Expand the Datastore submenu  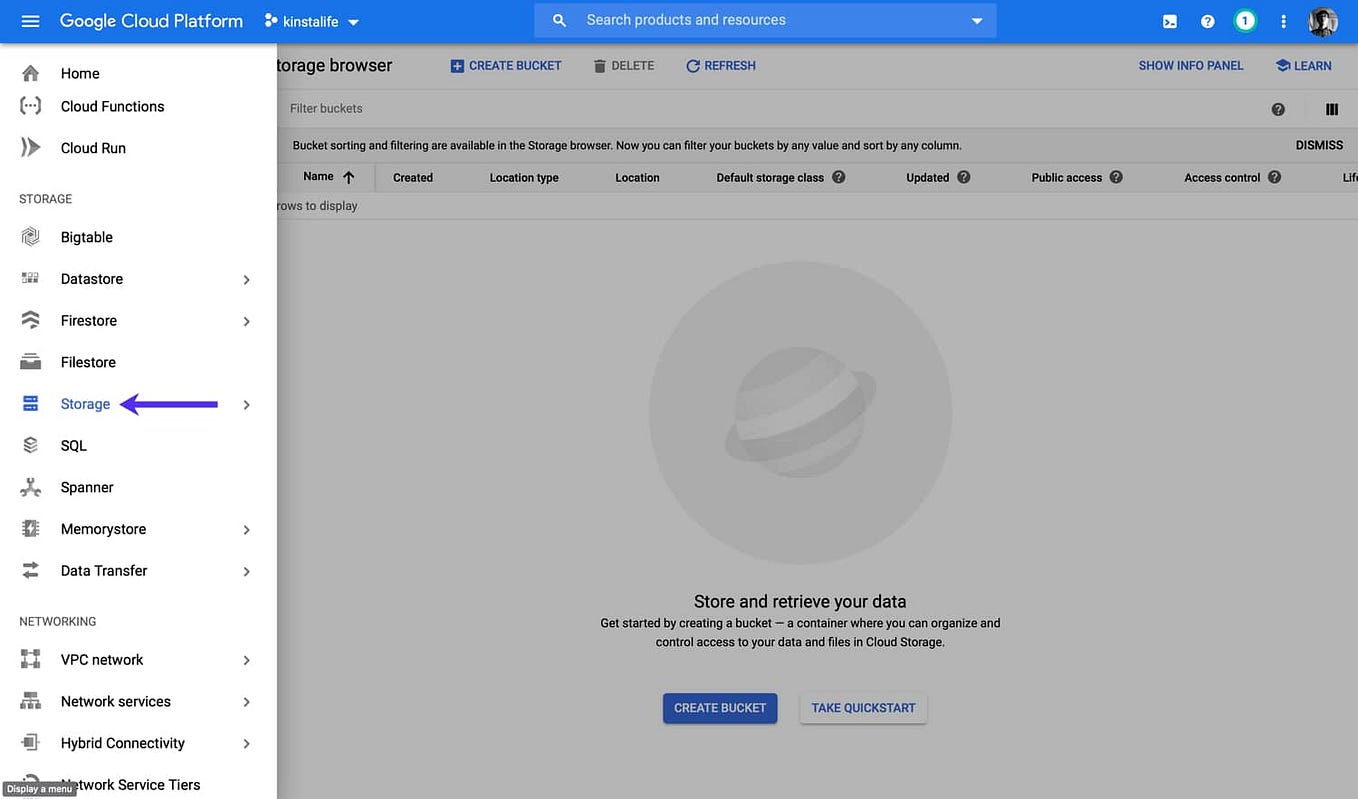[246, 279]
